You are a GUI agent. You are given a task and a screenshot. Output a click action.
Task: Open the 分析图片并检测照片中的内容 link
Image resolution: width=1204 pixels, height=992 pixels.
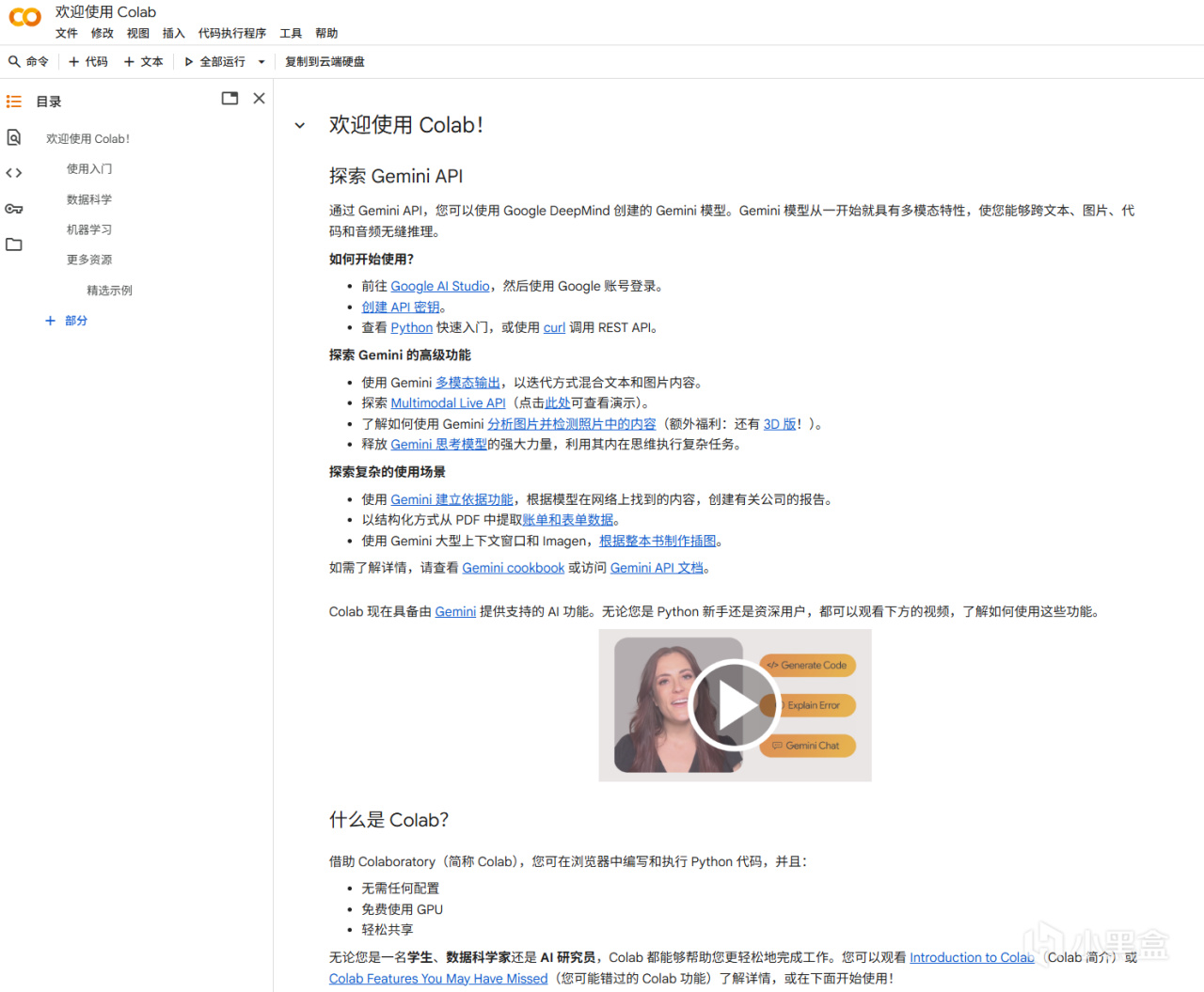pos(572,424)
